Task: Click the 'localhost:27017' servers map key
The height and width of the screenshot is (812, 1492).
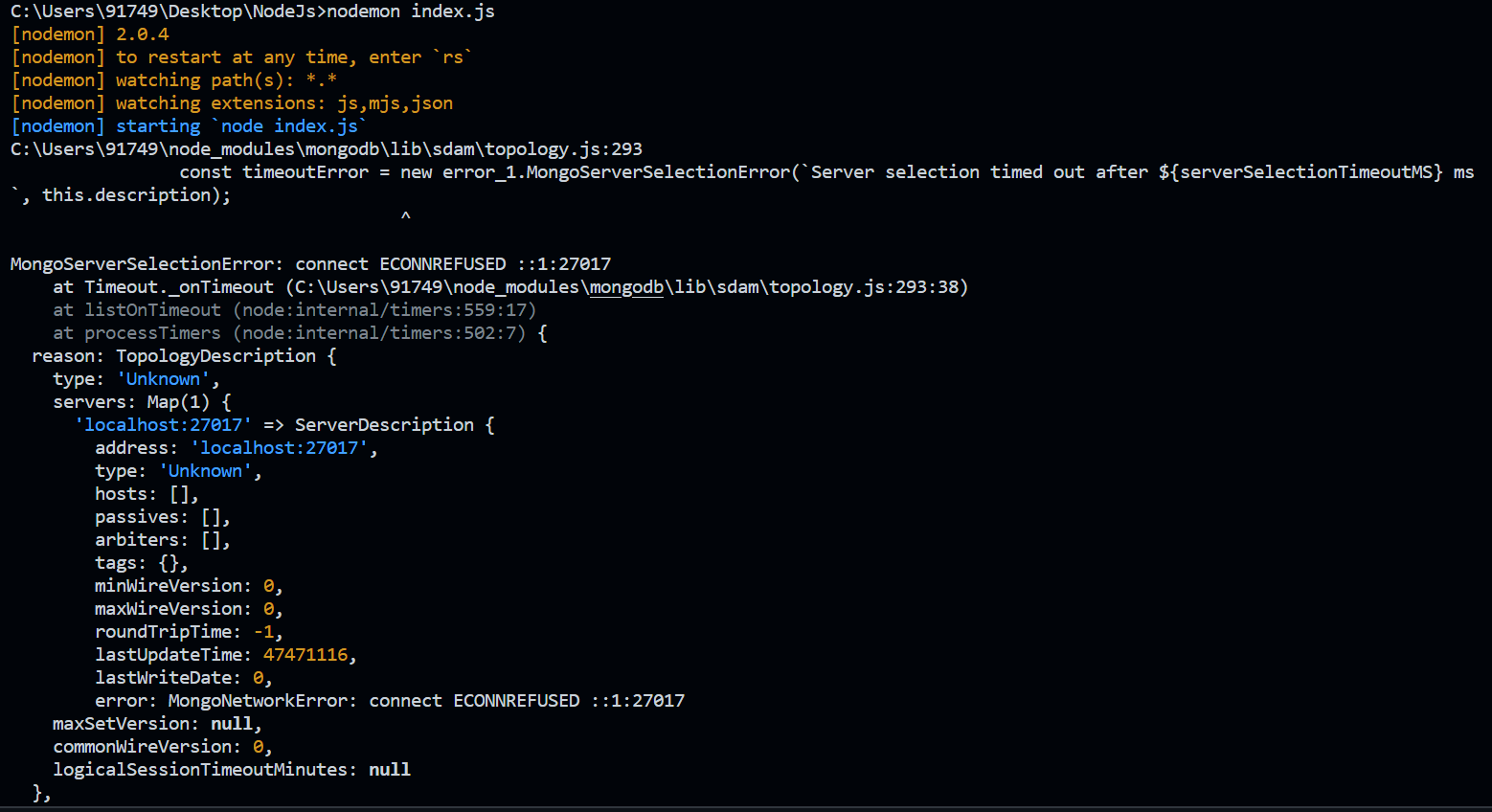Action: click(163, 425)
